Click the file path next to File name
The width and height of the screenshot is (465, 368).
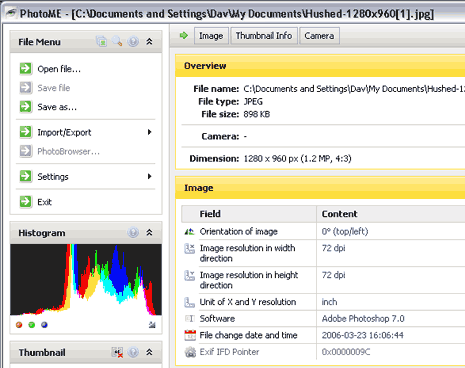pos(354,89)
